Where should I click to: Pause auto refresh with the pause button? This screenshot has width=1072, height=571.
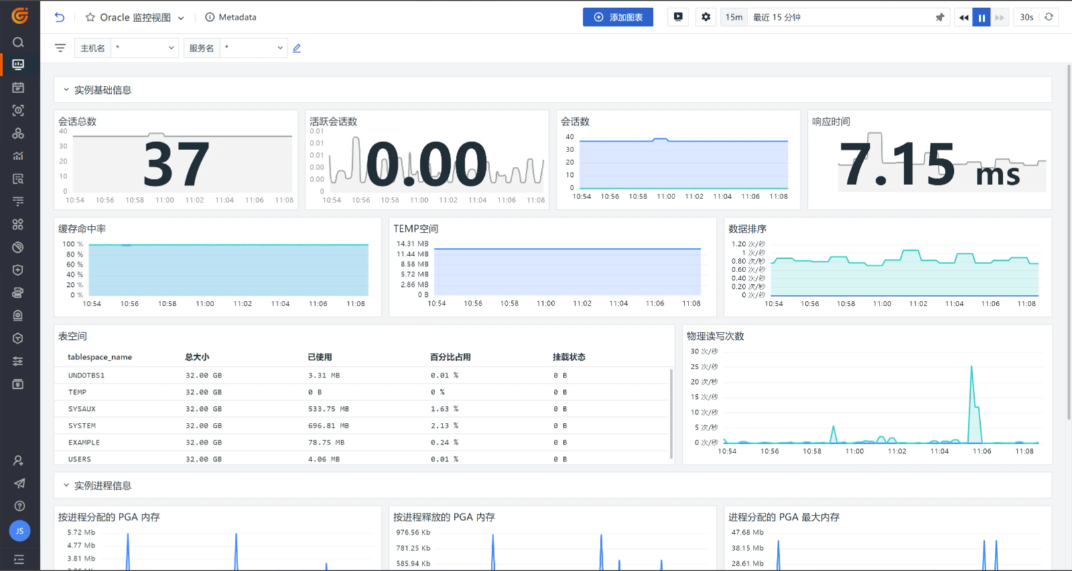click(981, 18)
